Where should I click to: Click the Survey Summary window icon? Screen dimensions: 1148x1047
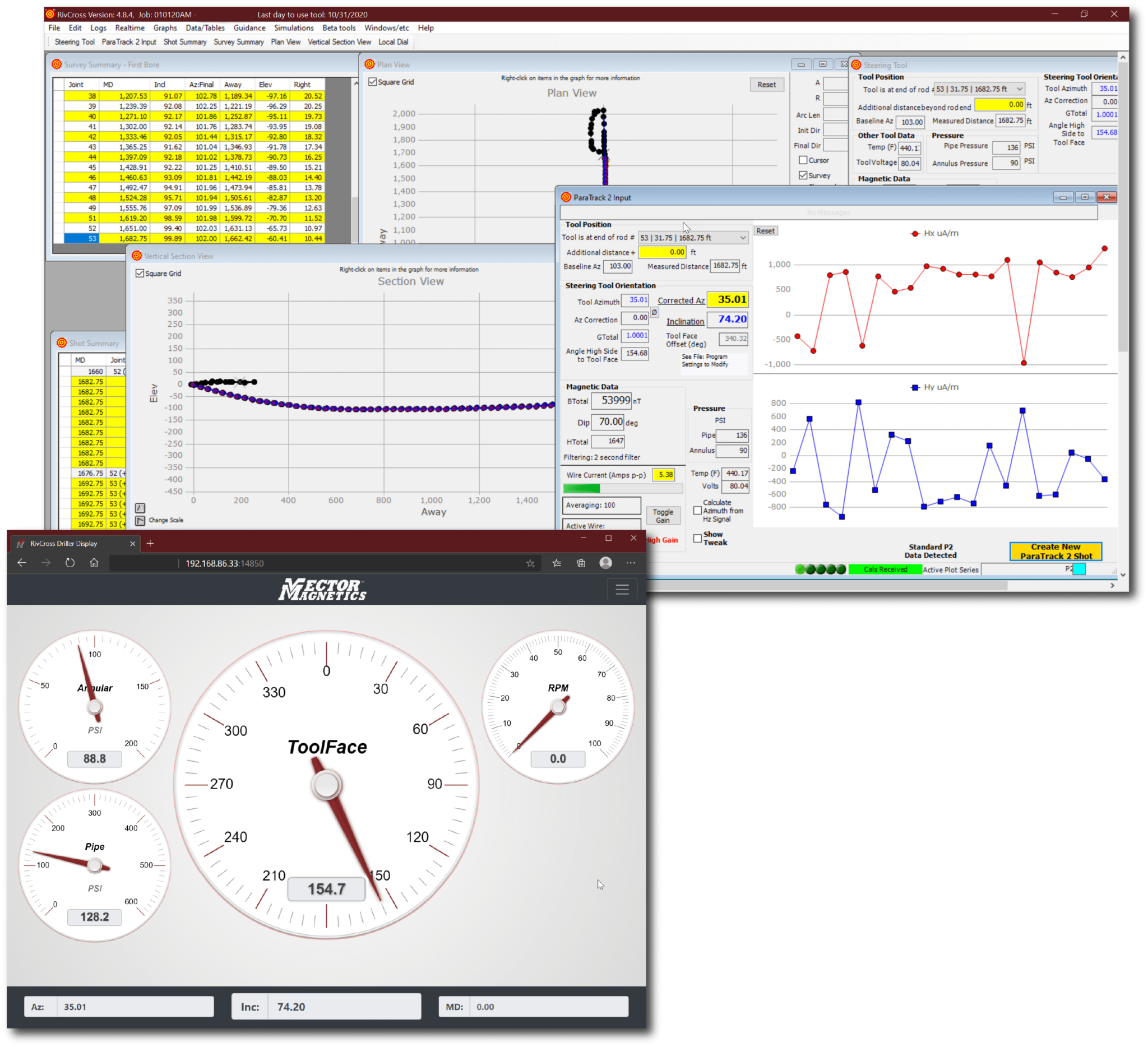pyautogui.click(x=57, y=64)
